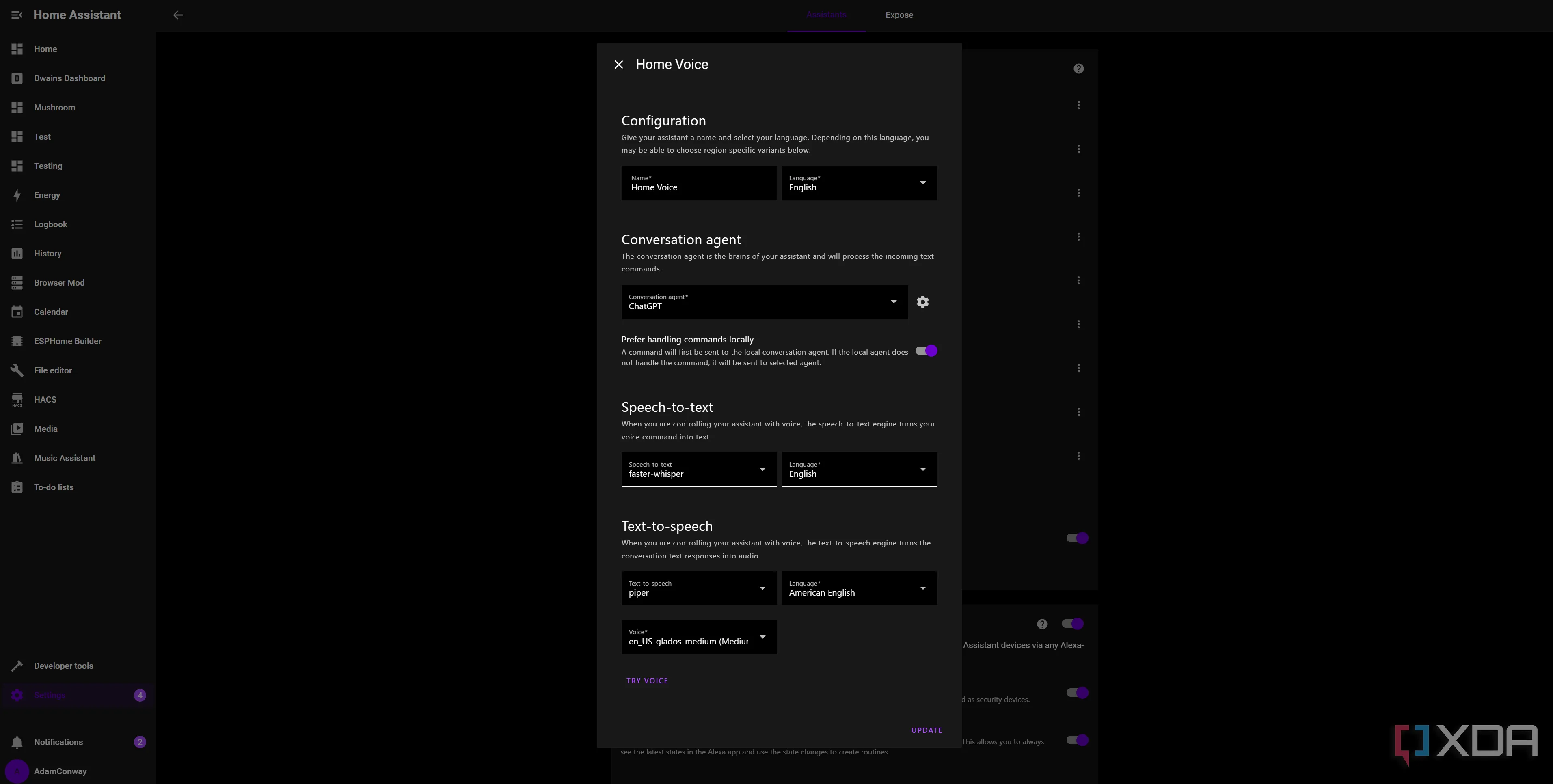Expand the Conversation agent dropdown
The height and width of the screenshot is (784, 1553).
tap(764, 302)
